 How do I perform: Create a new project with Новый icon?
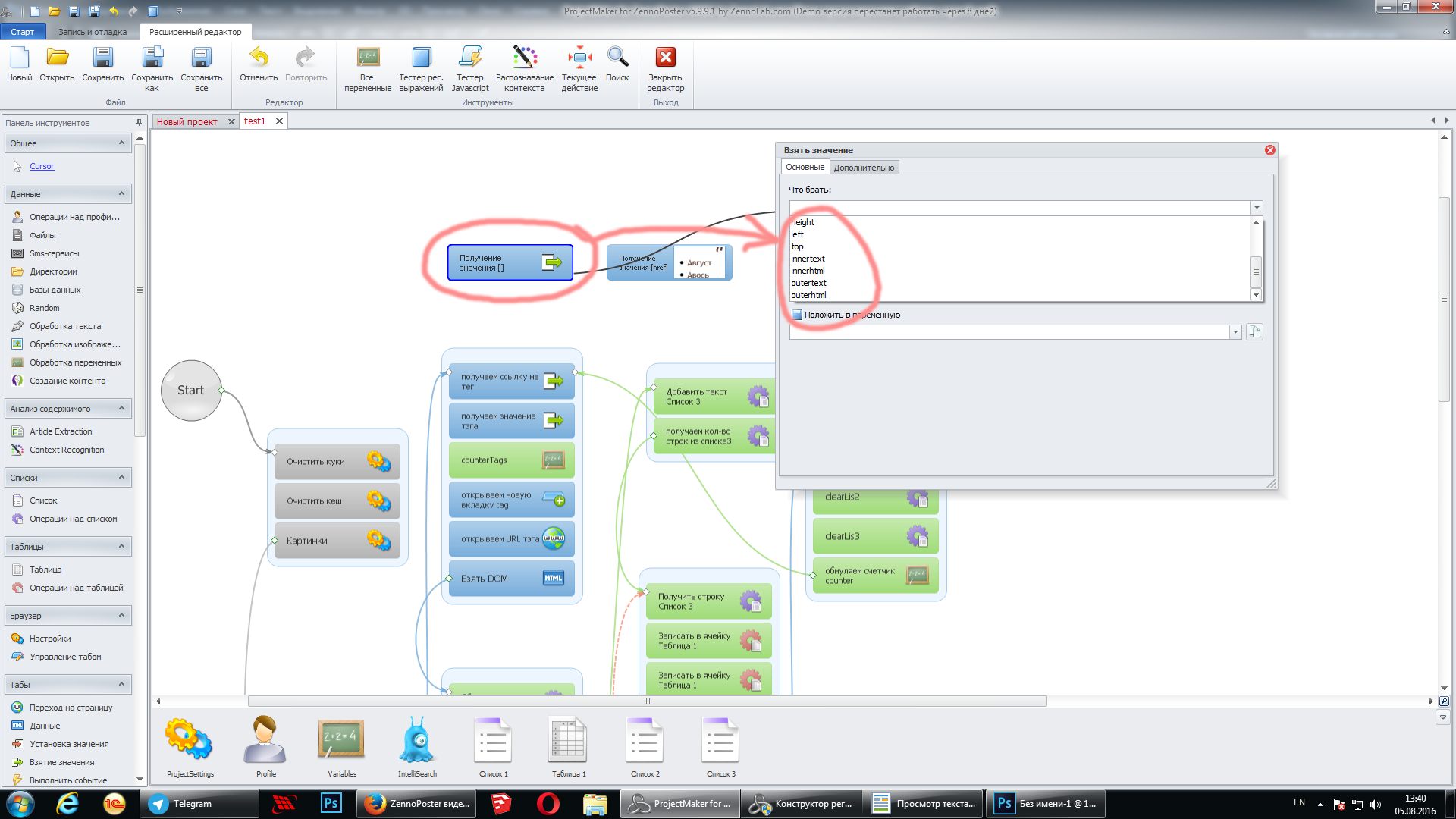pyautogui.click(x=19, y=64)
